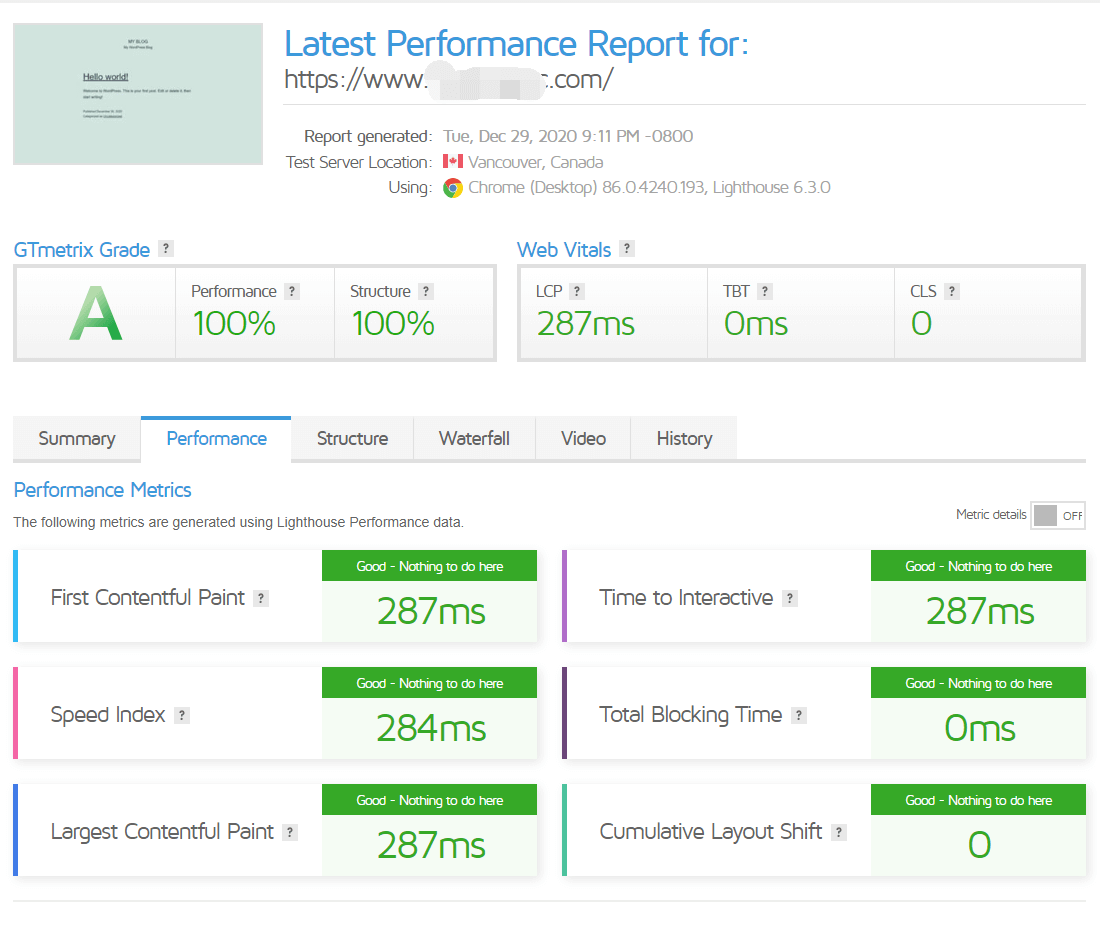Click help icon next to First Contentful Paint
This screenshot has width=1100, height=925.
261,598
